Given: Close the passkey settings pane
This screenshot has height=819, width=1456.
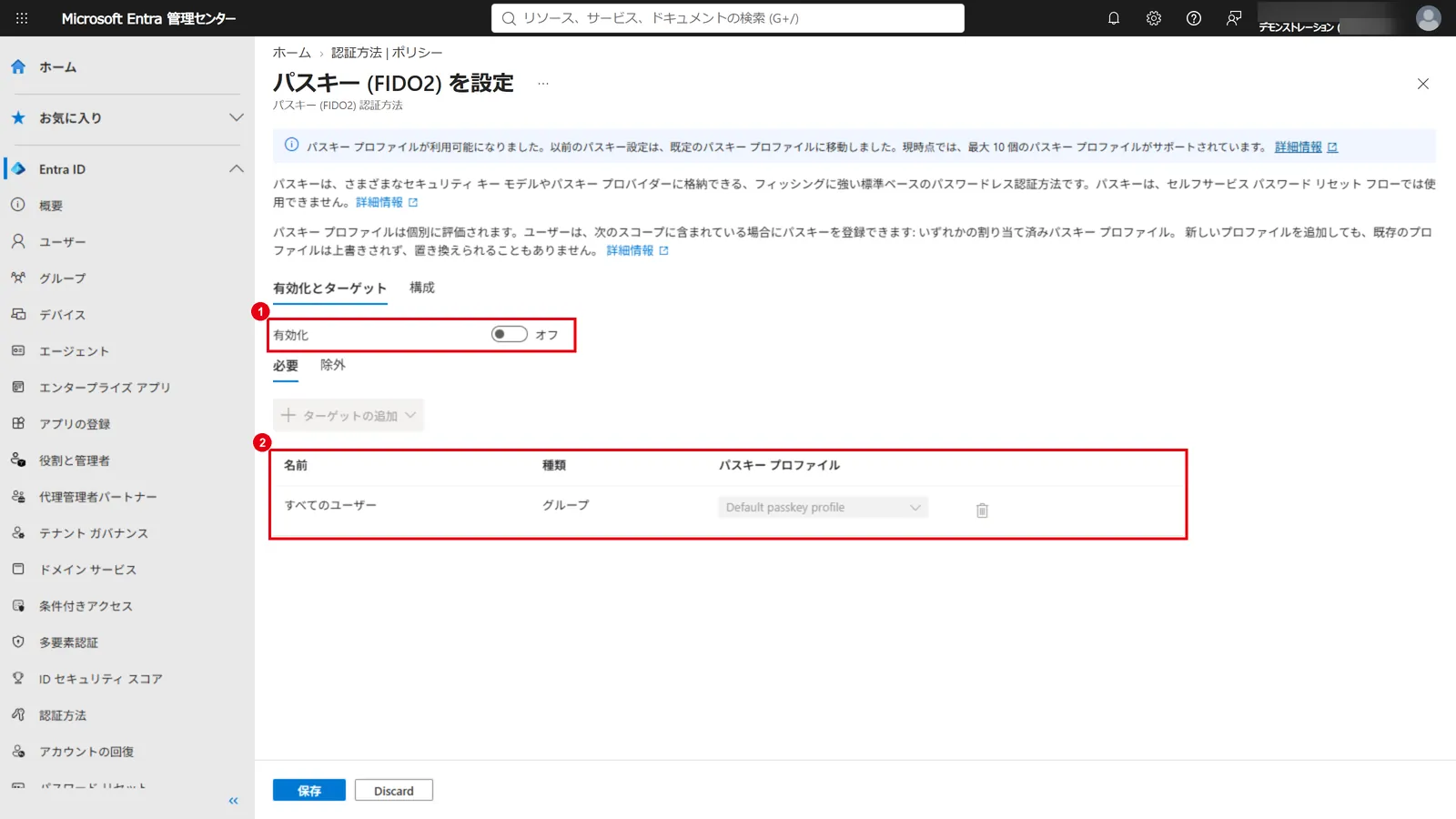Looking at the screenshot, I should [x=1423, y=84].
